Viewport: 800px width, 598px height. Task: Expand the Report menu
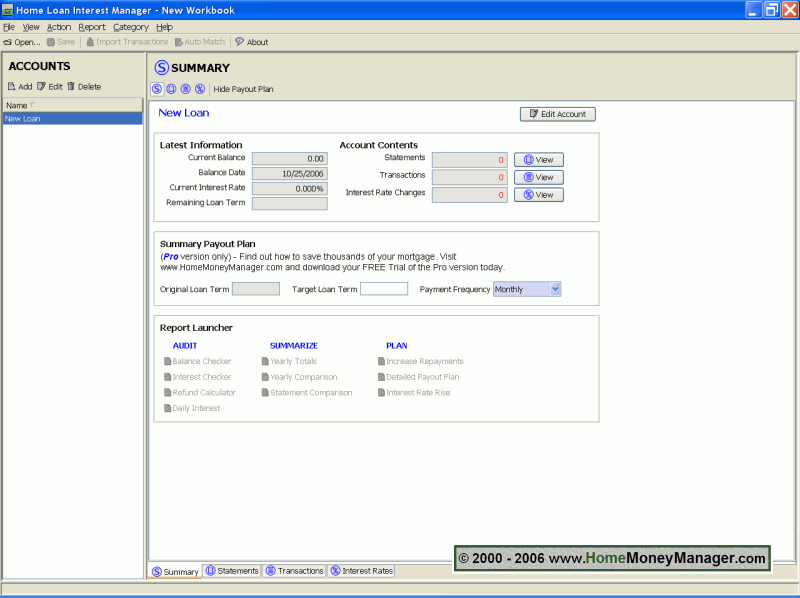[x=92, y=27]
